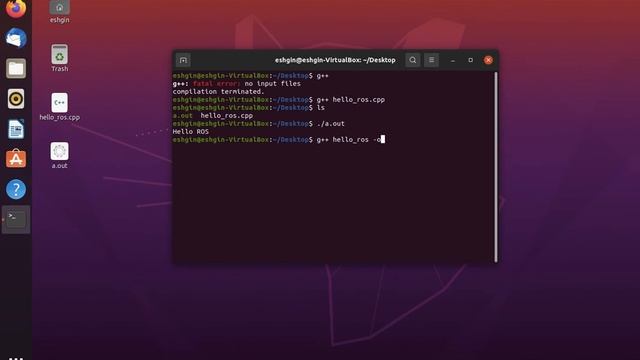Click the 'Hello ROS' output line
Screen dimensions: 640x360
pyautogui.click(x=191, y=131)
